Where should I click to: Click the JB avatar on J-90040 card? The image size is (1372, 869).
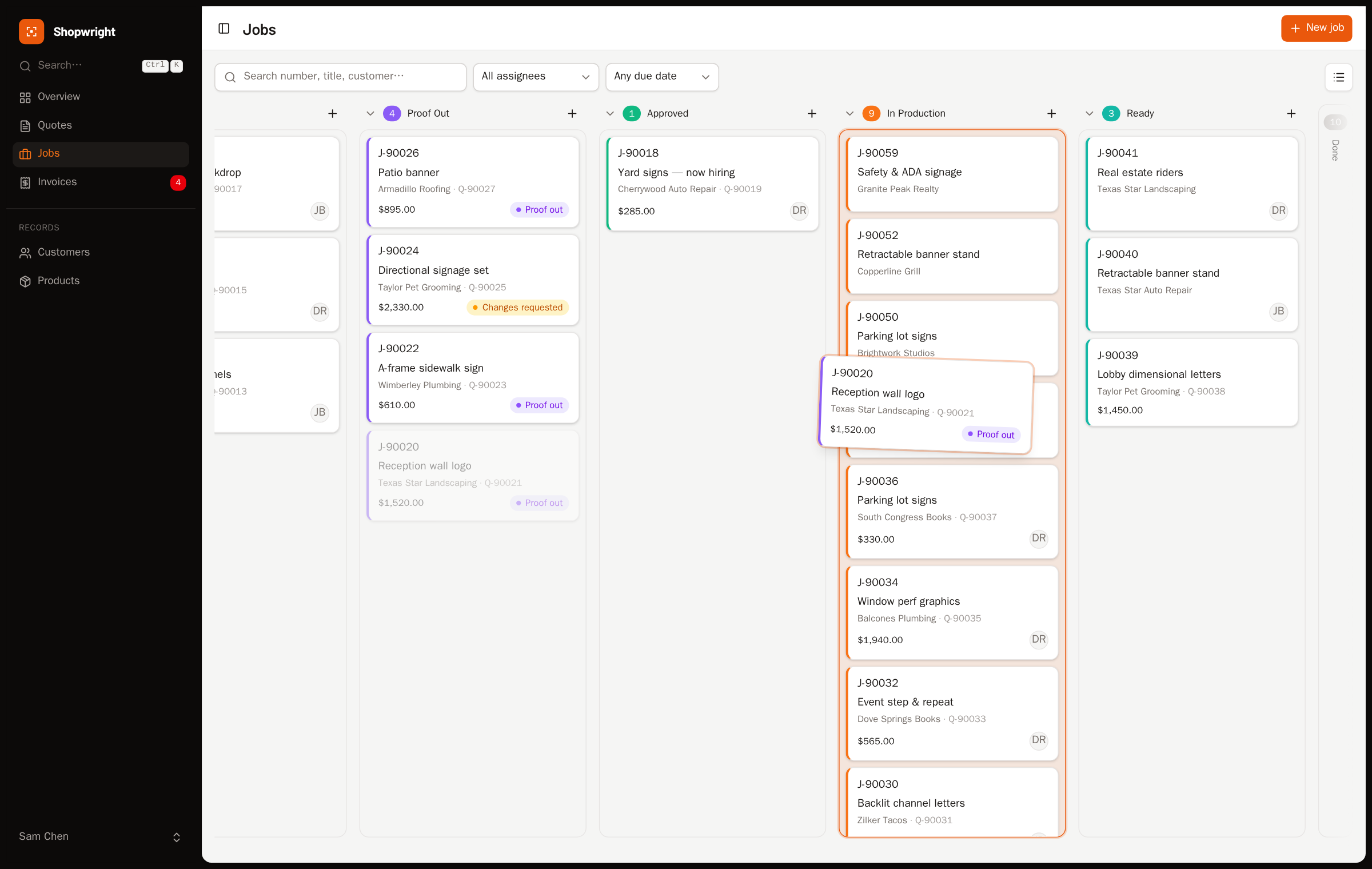(x=1278, y=312)
